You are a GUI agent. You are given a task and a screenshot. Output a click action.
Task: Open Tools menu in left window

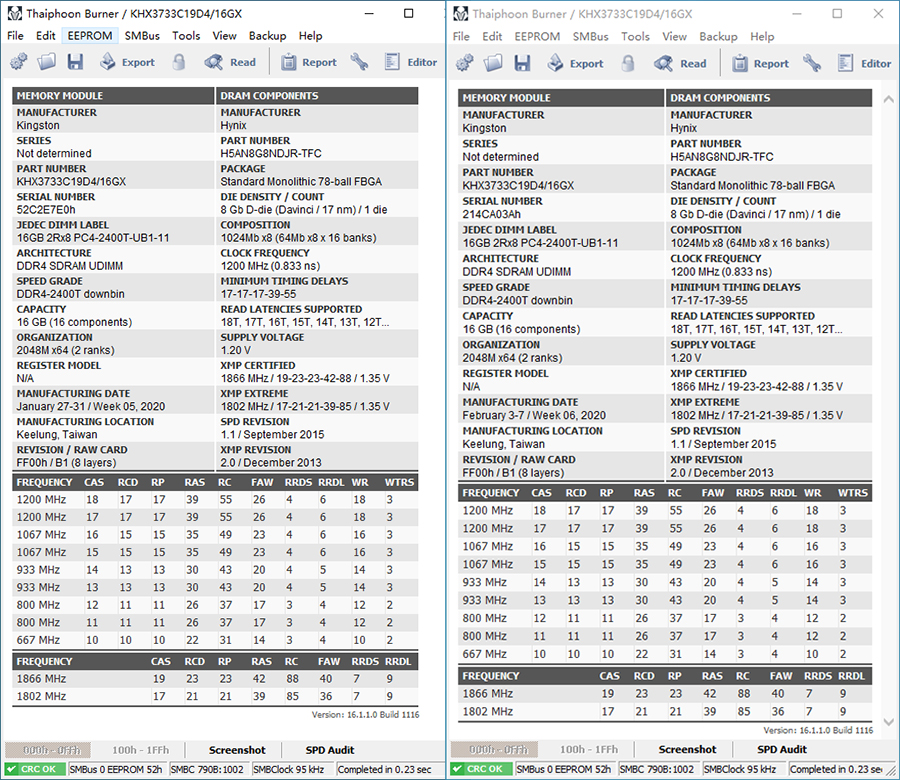186,36
